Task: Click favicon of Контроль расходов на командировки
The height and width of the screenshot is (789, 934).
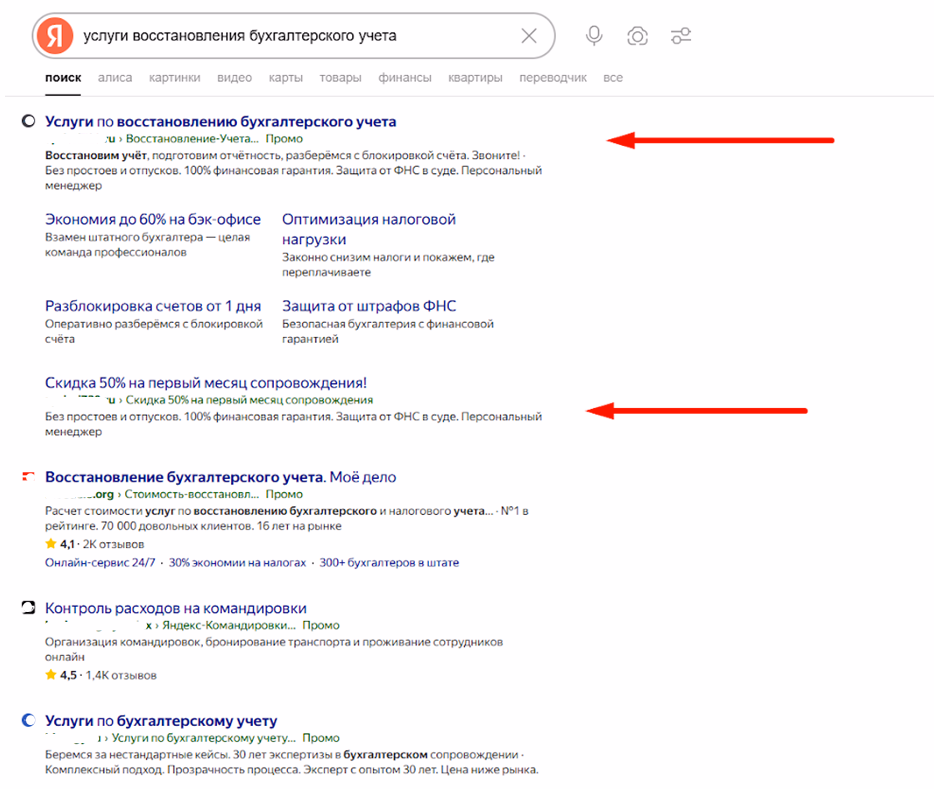Action: coord(29,608)
